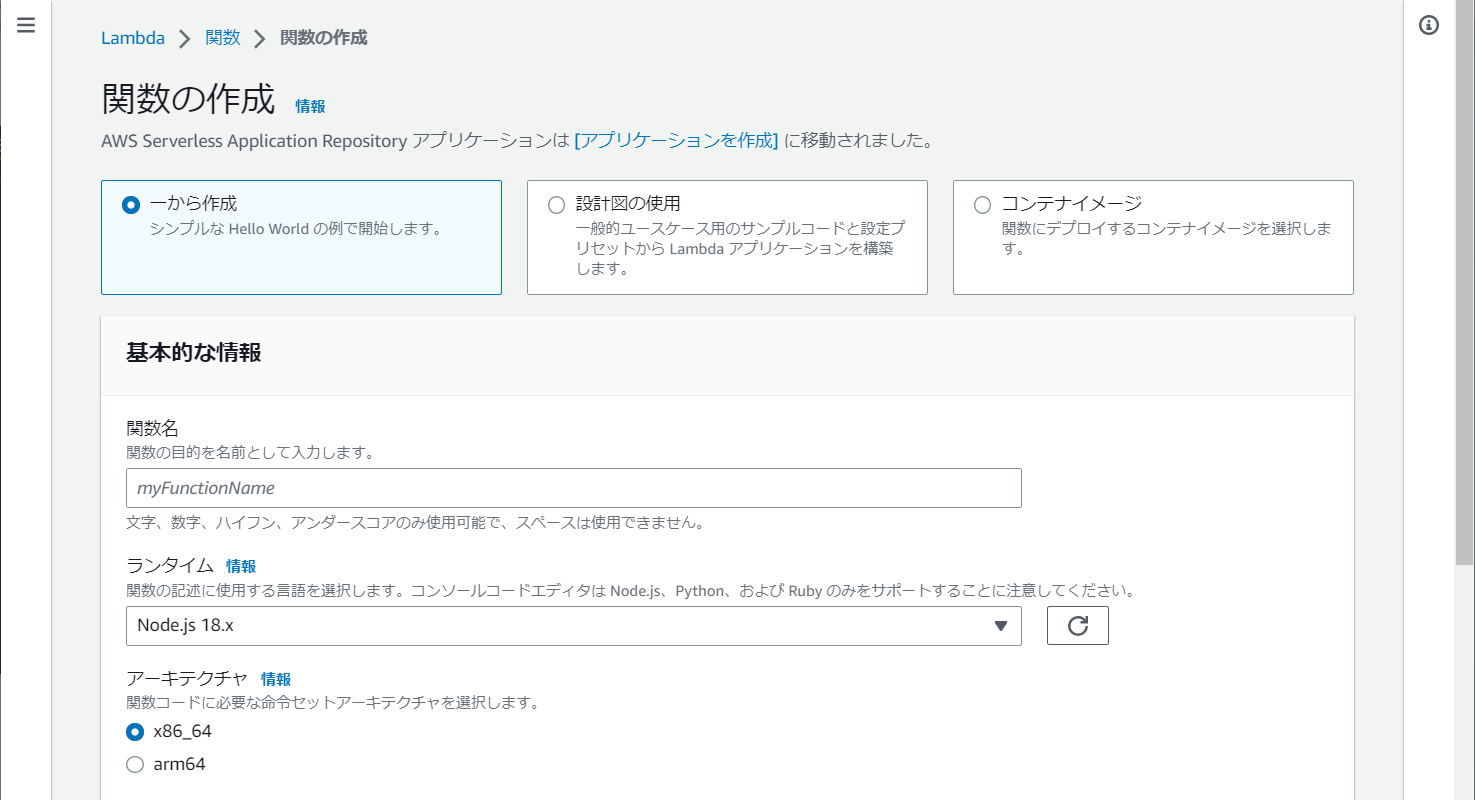
Task: Select x86_64 architecture
Action: tap(135, 732)
